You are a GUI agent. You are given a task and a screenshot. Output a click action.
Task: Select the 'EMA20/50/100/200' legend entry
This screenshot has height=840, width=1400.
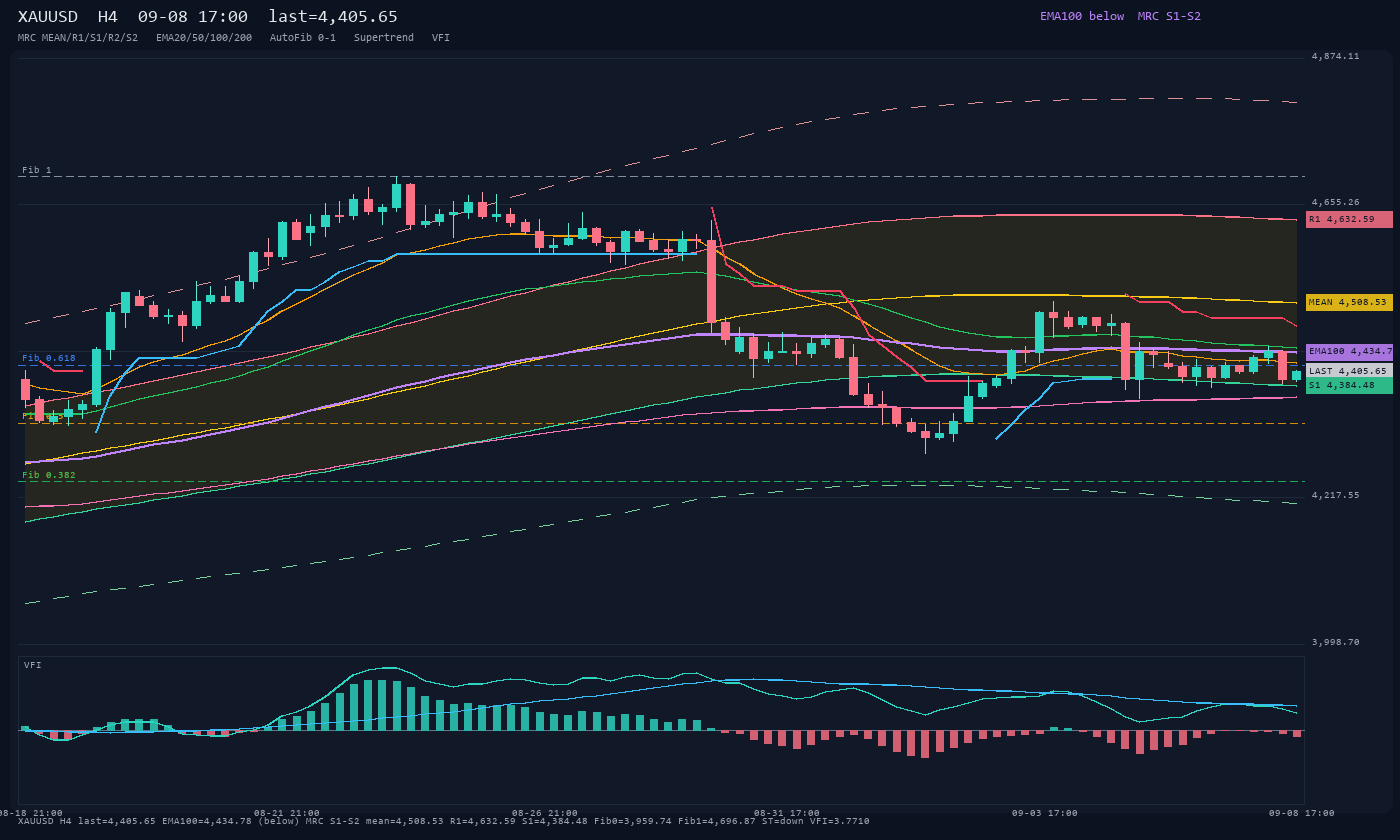(204, 38)
